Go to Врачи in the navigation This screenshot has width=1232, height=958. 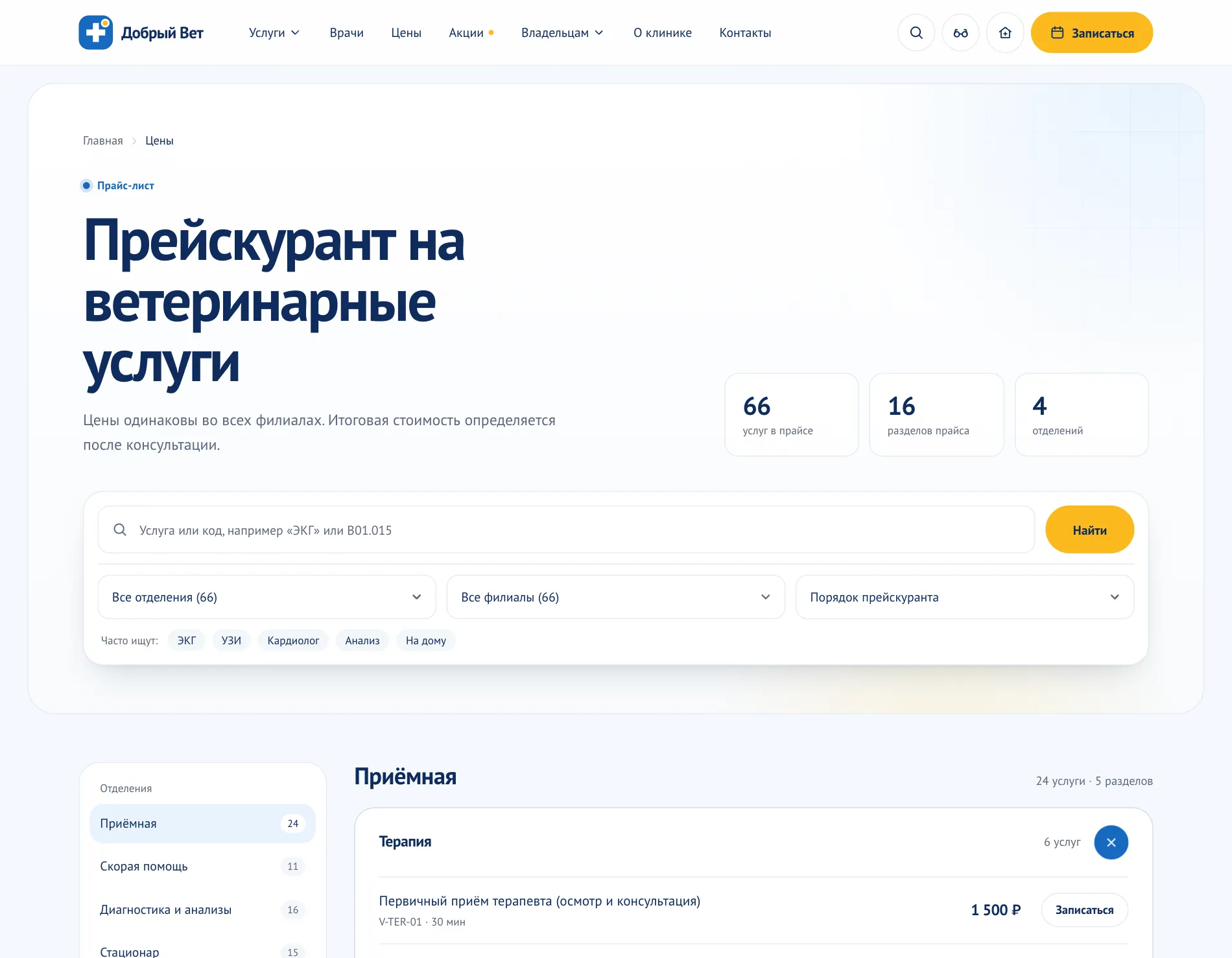pos(346,32)
